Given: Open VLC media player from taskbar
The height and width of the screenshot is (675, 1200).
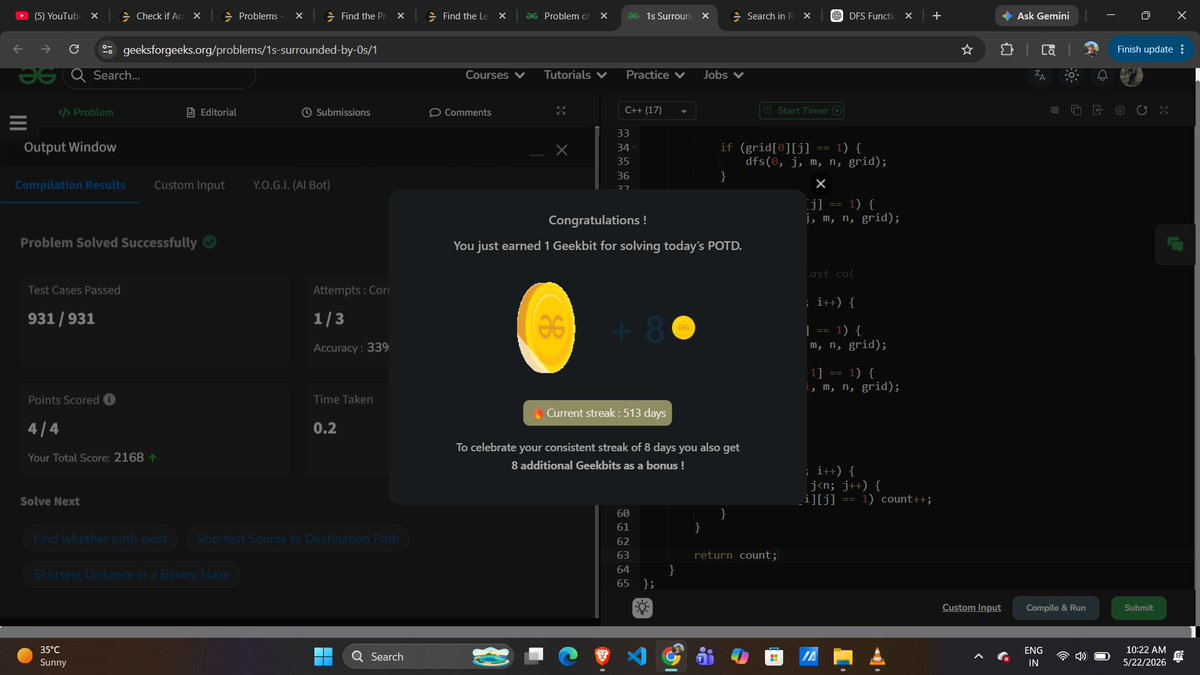Looking at the screenshot, I should coord(877,656).
